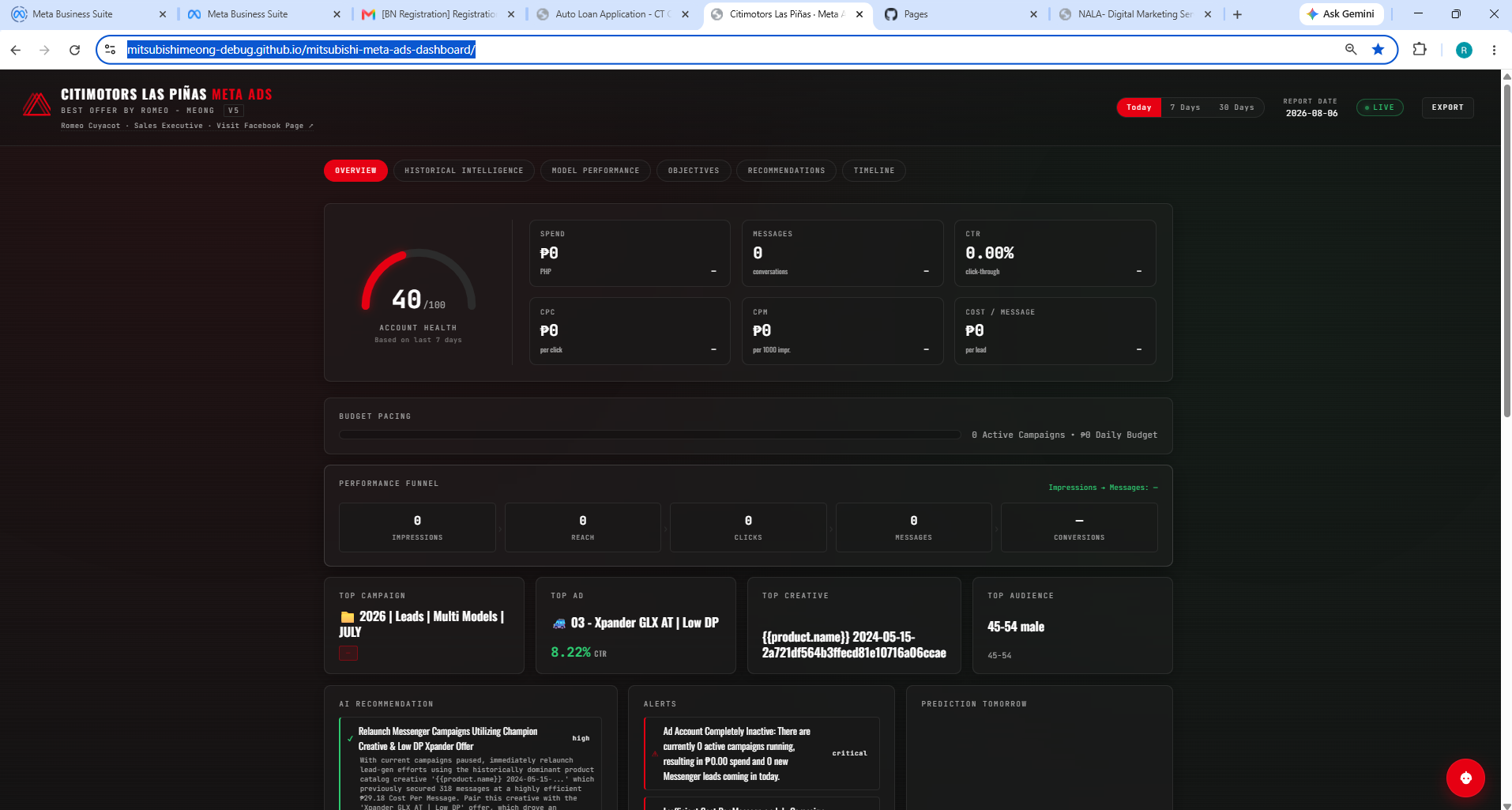Open the Chrome profile avatar R

point(1464,50)
